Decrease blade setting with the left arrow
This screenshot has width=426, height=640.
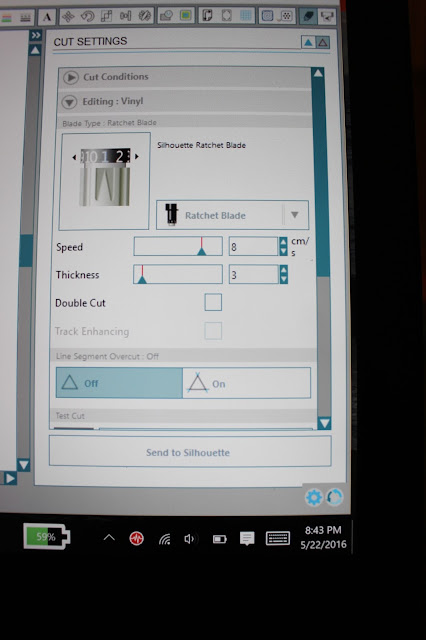click(x=74, y=157)
